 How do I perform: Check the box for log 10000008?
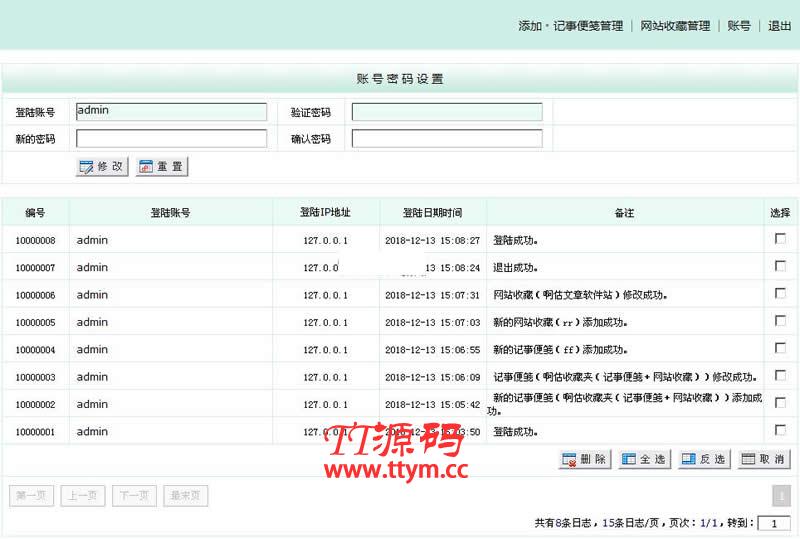point(780,238)
